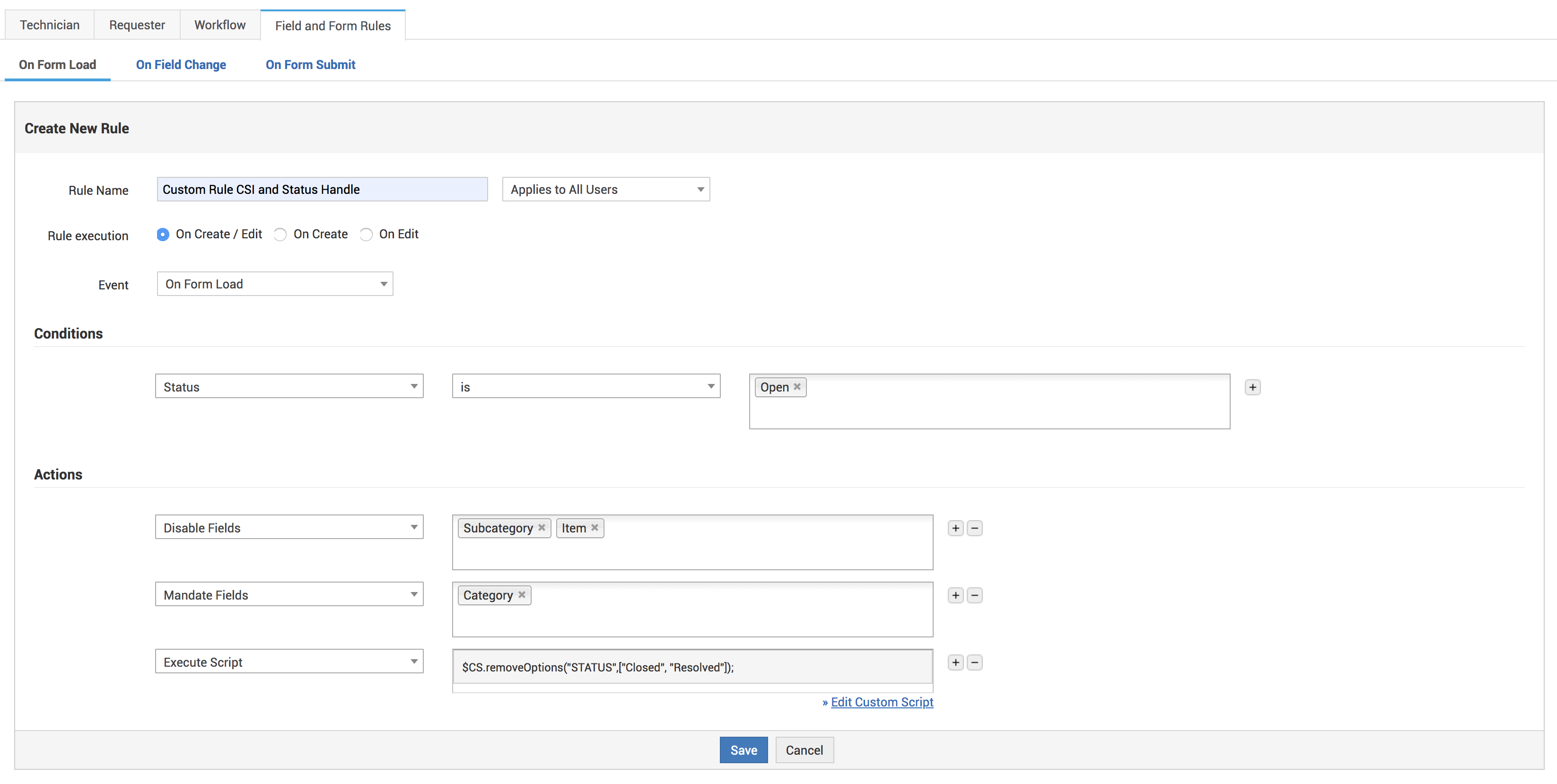Image resolution: width=1557 pixels, height=784 pixels.
Task: Add action after Disable Fields row
Action: pos(955,528)
